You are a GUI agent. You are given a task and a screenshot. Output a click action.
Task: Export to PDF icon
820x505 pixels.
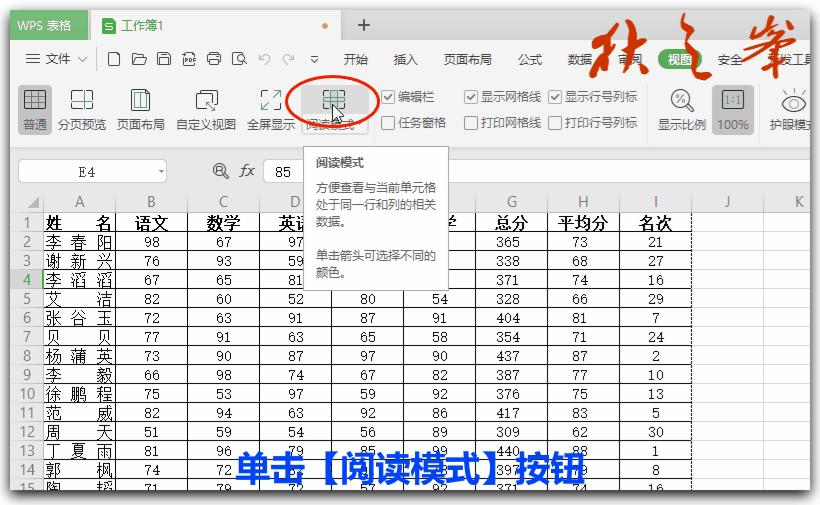point(189,59)
